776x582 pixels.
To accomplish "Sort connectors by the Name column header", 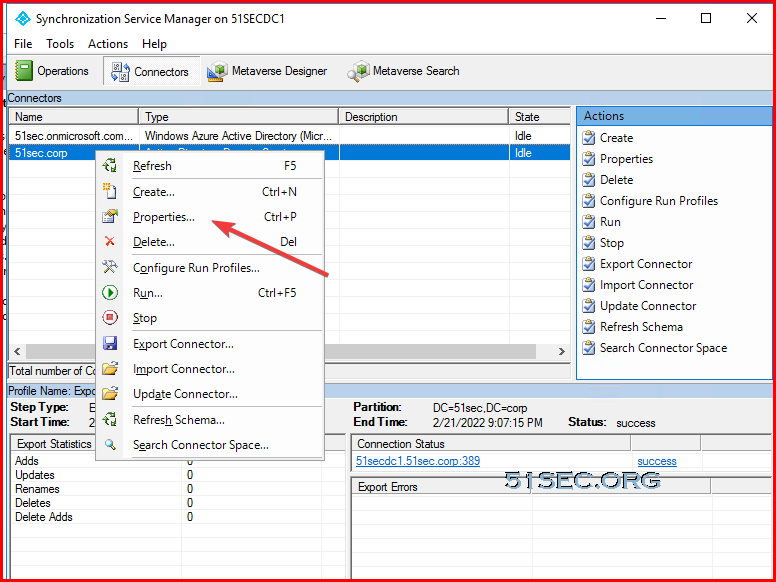I will click(x=74, y=117).
